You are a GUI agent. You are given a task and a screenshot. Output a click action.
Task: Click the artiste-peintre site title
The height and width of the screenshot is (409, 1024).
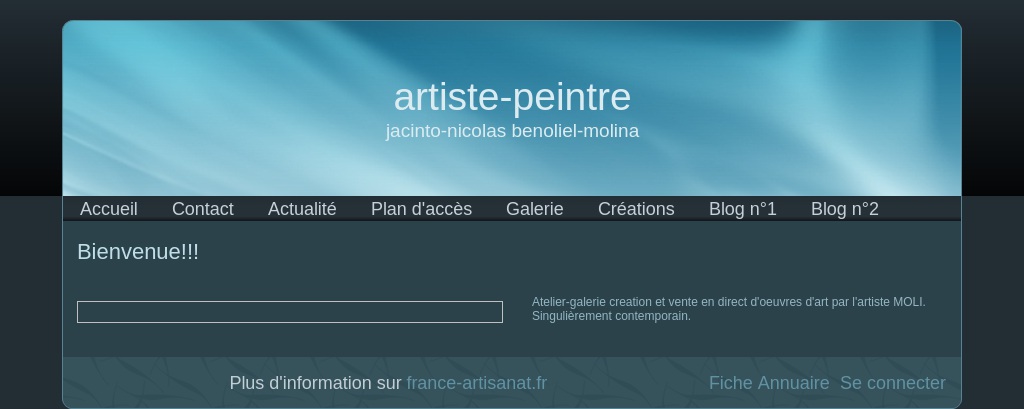[x=512, y=97]
